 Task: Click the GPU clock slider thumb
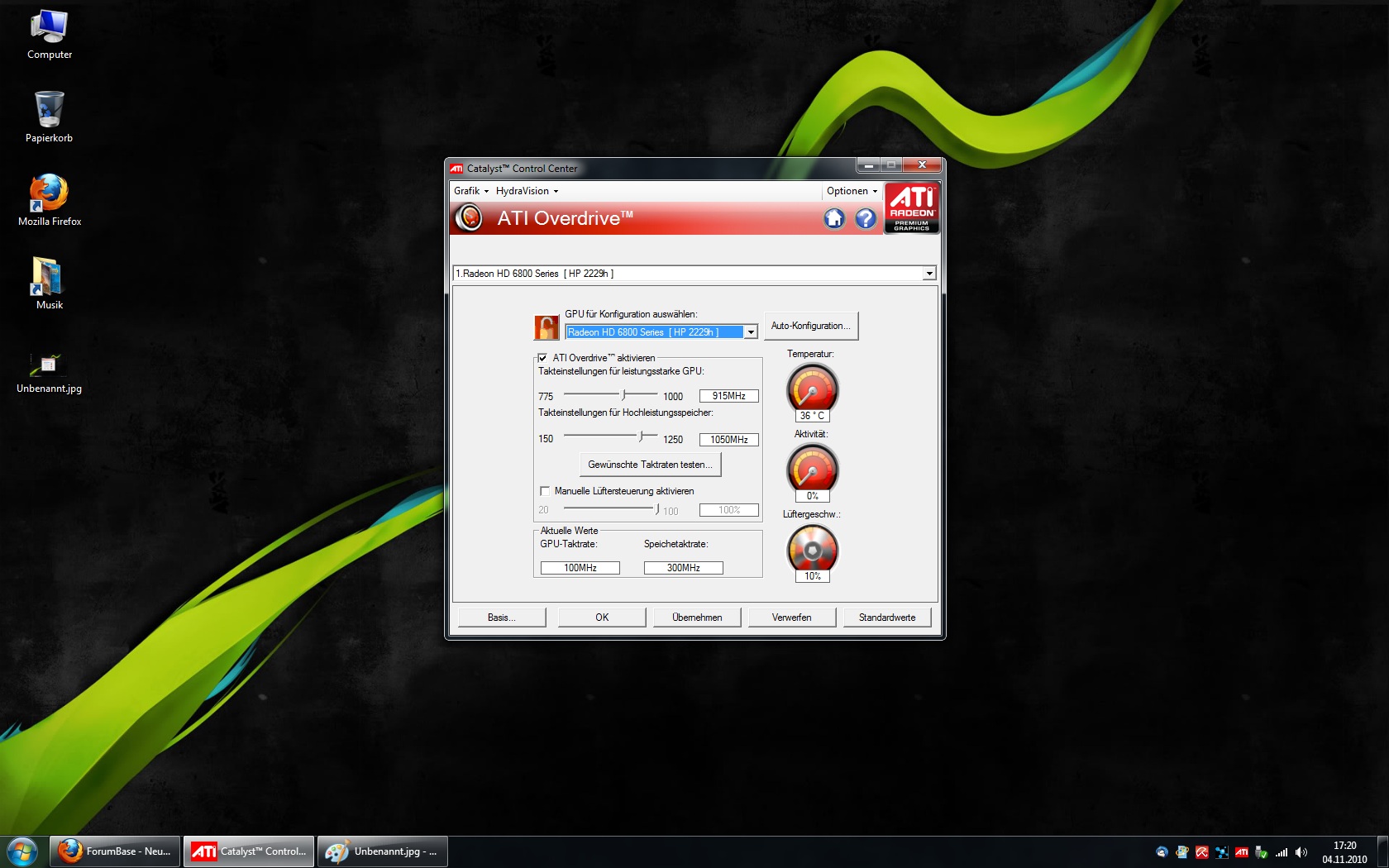[x=624, y=395]
